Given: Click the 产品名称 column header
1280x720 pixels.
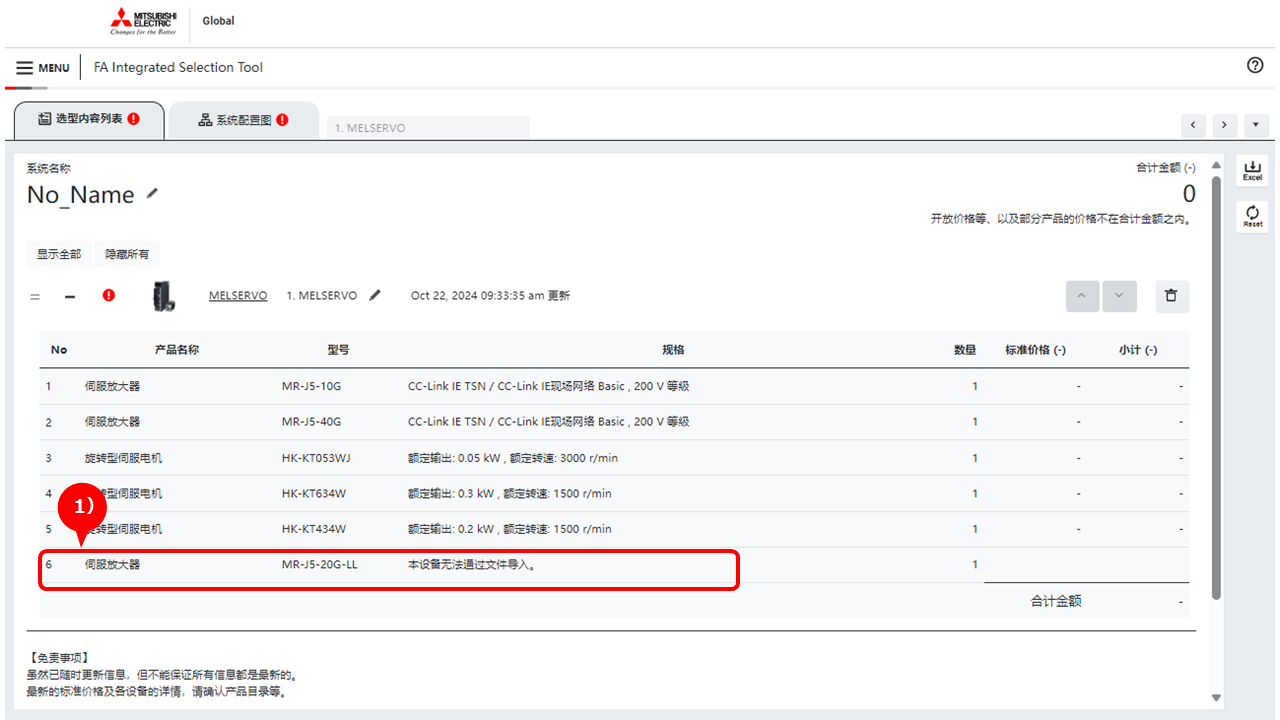Looking at the screenshot, I should pyautogui.click(x=177, y=350).
